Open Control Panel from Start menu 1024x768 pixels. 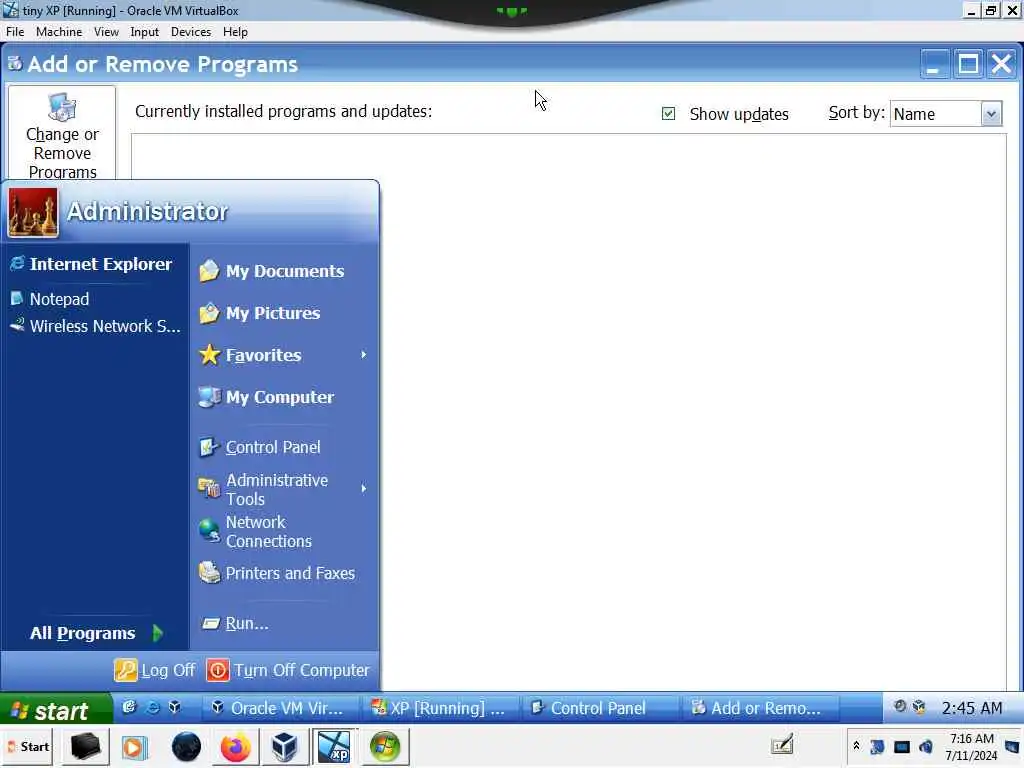[x=260, y=447]
